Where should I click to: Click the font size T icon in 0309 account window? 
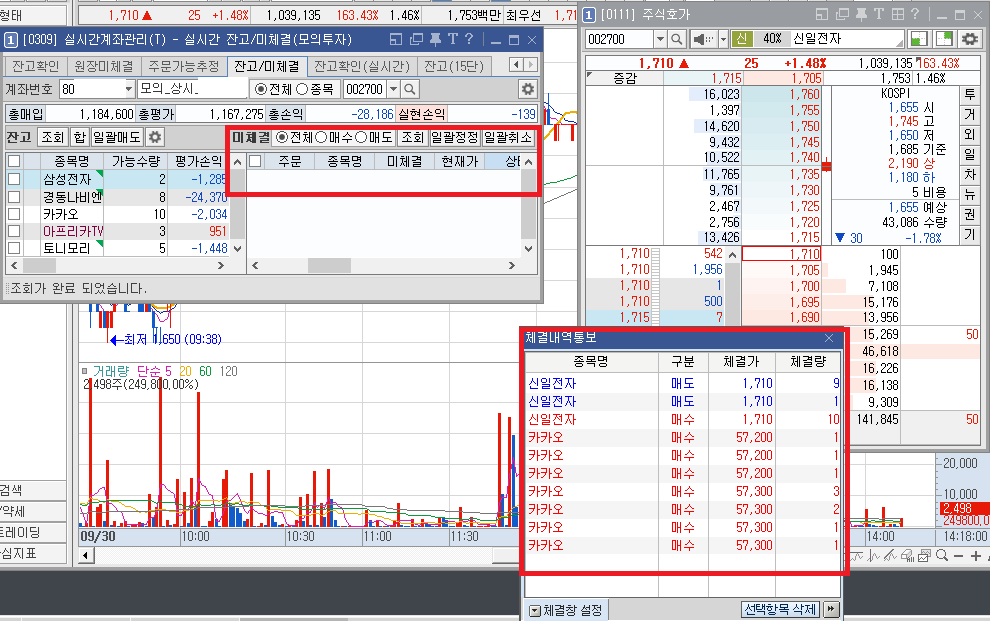tap(453, 40)
